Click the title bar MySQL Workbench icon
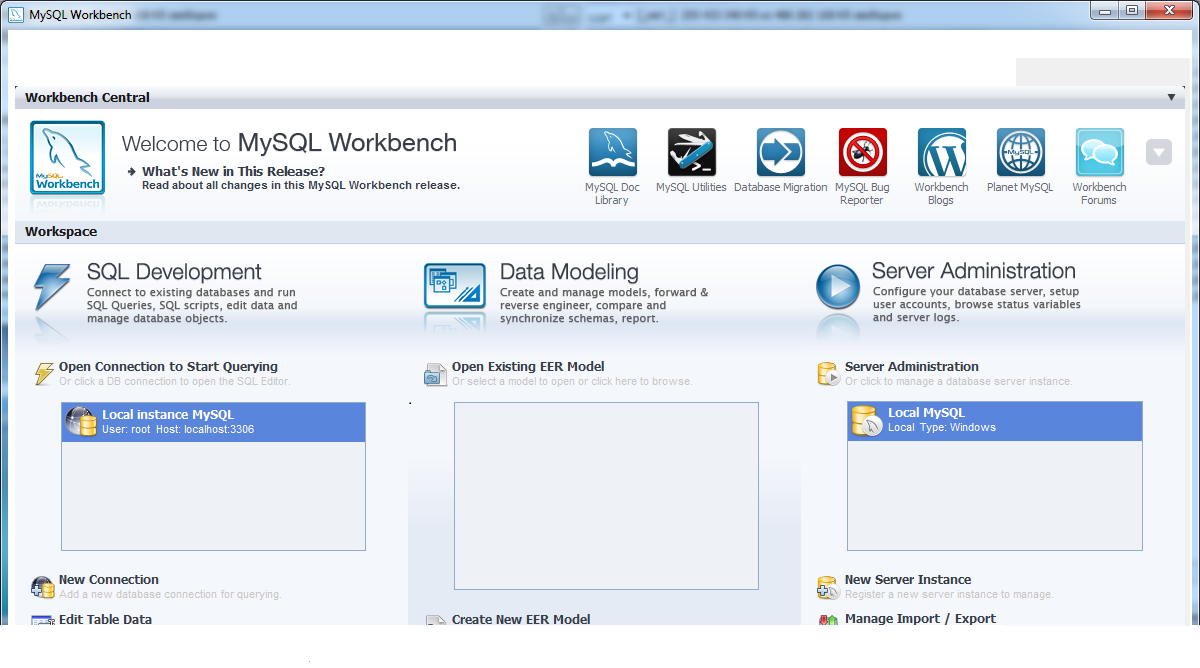The image size is (1200, 668). 16,14
